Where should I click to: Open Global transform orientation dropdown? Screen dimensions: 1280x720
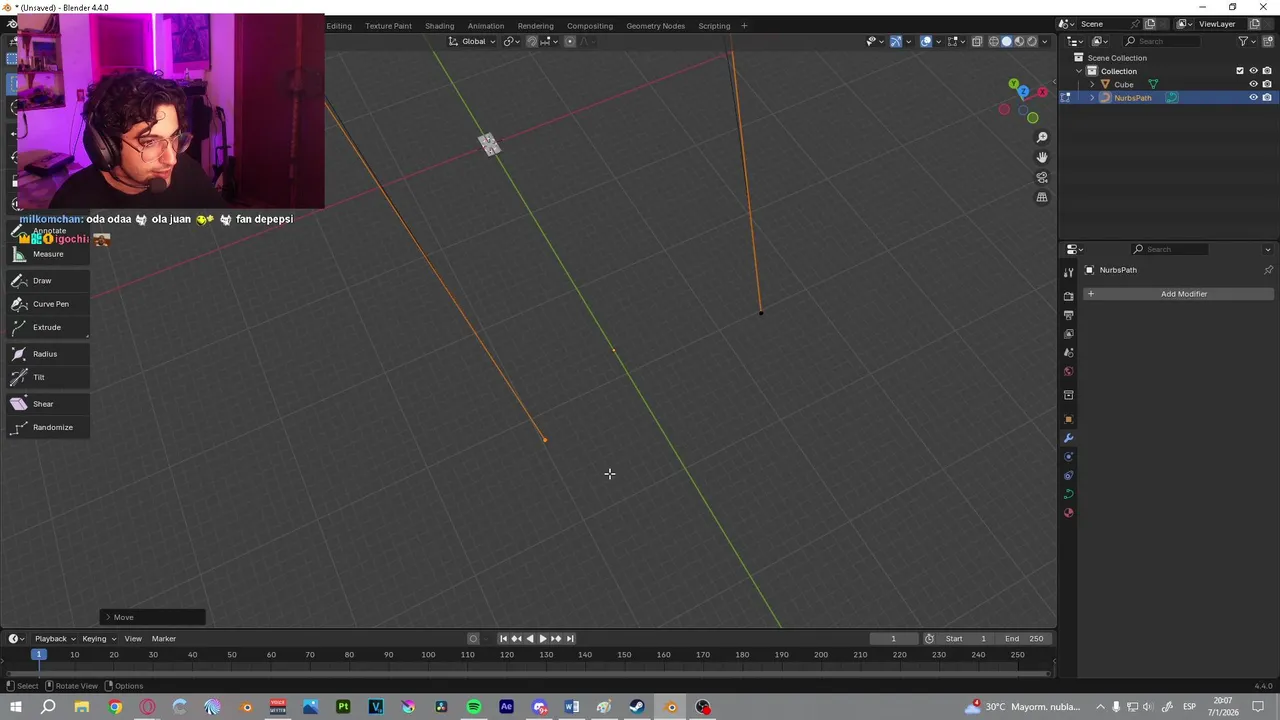(x=472, y=41)
